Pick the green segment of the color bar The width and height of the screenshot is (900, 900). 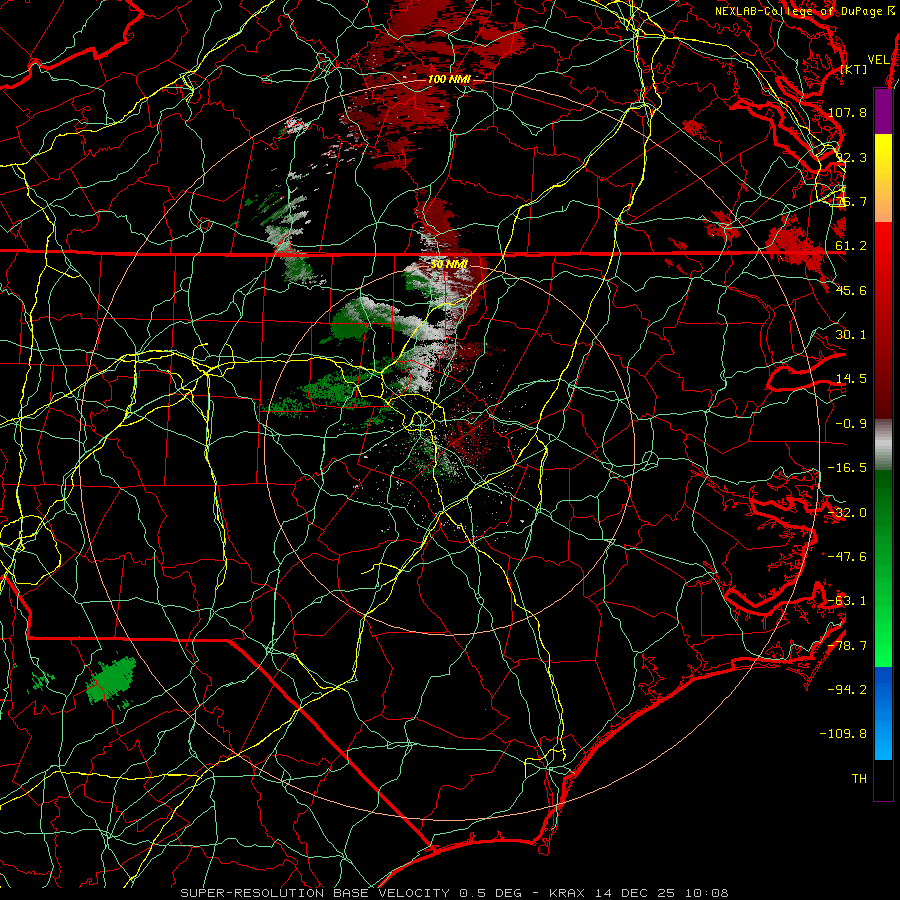tap(883, 568)
